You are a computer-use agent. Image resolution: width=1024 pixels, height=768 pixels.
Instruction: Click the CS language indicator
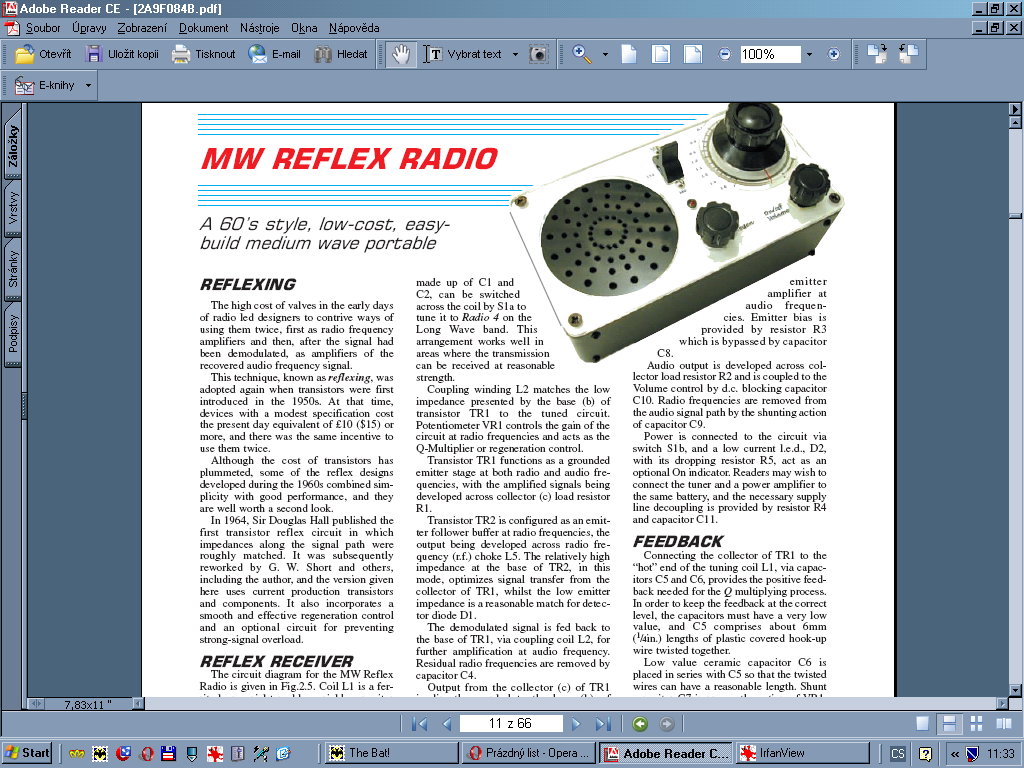898,754
